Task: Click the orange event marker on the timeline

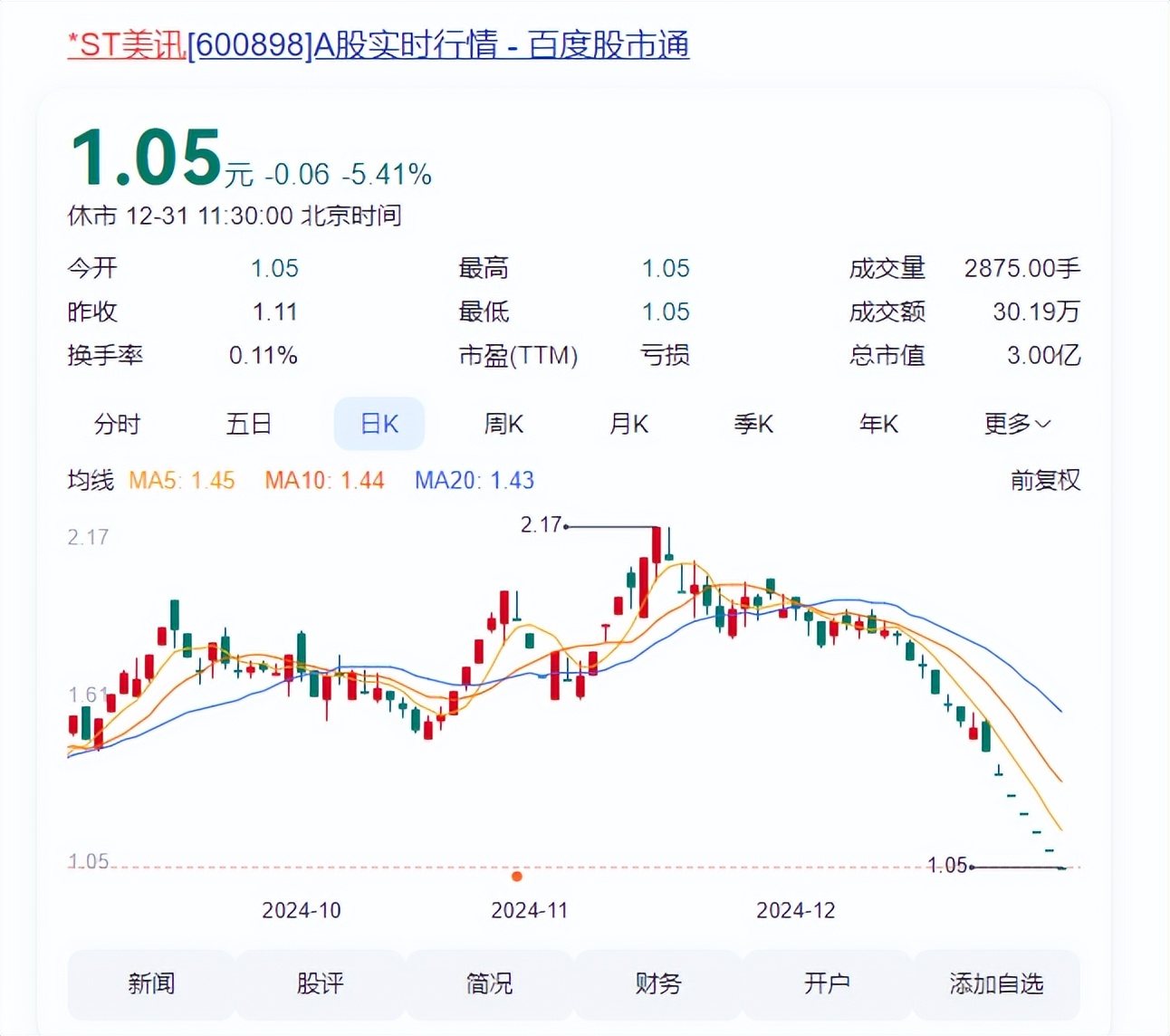Action: tap(517, 876)
